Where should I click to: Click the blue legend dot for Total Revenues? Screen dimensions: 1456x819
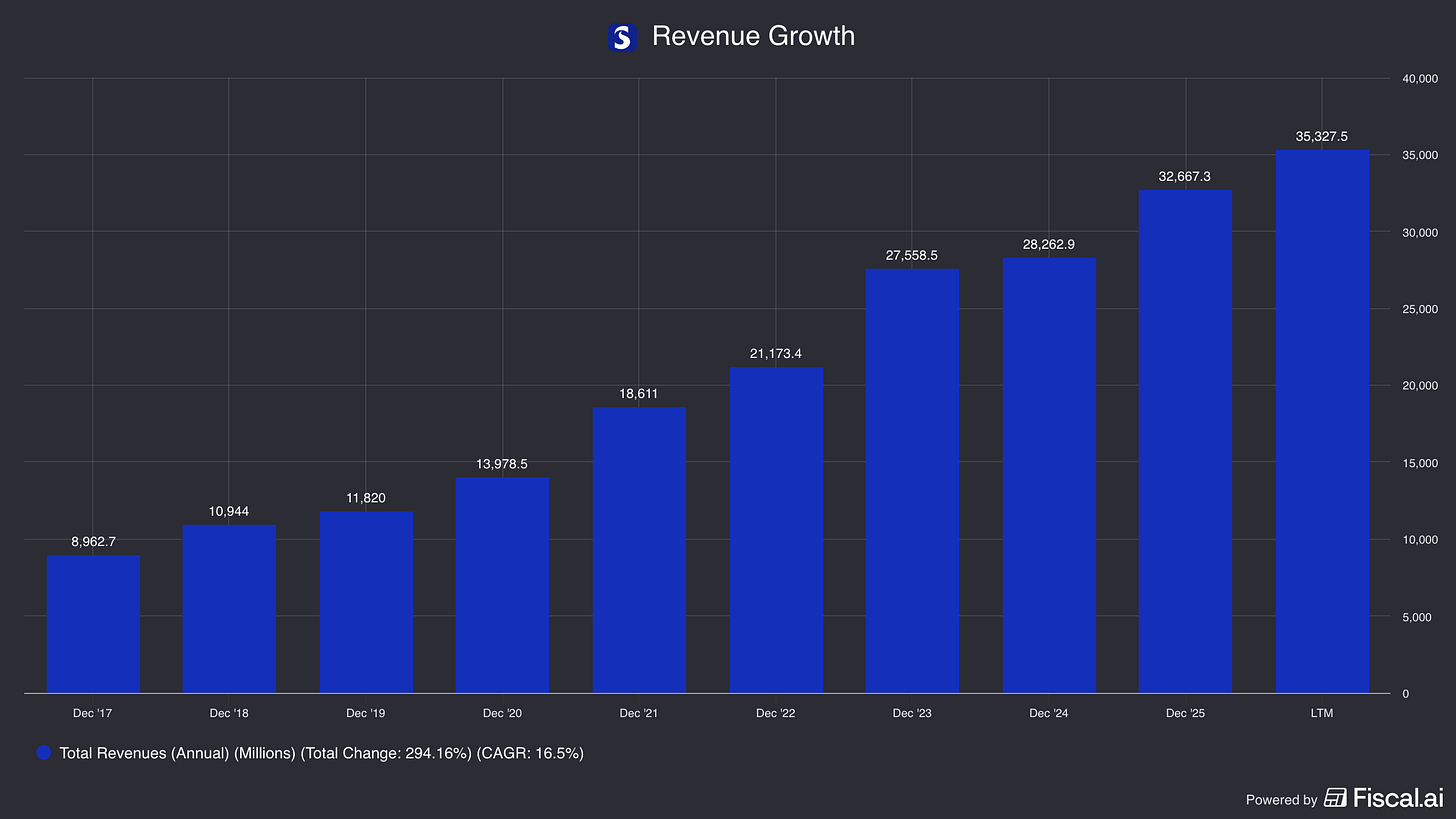pos(43,752)
